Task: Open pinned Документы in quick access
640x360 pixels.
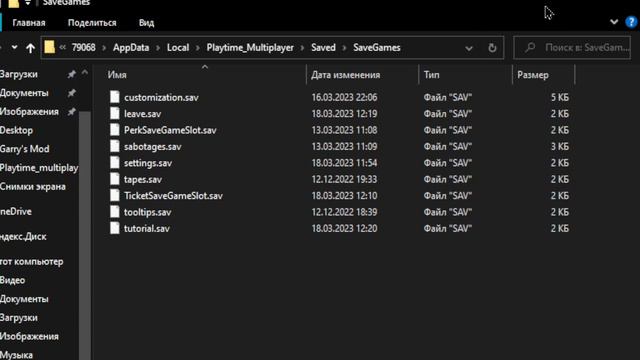Action: coord(24,93)
